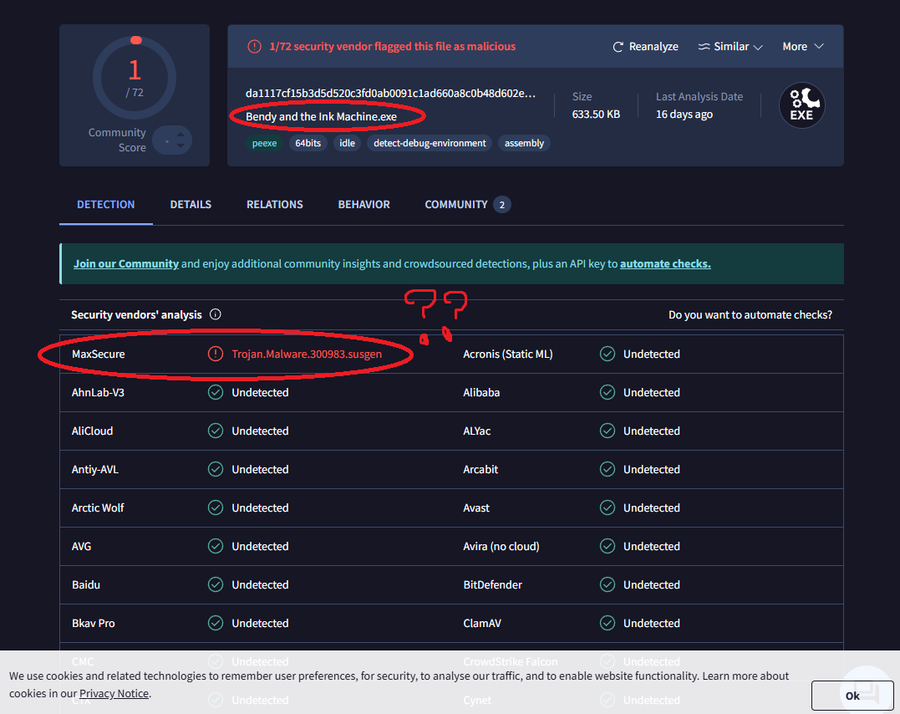The image size is (900, 714).
Task: Click the Baidu vendor name
Action: pos(86,585)
